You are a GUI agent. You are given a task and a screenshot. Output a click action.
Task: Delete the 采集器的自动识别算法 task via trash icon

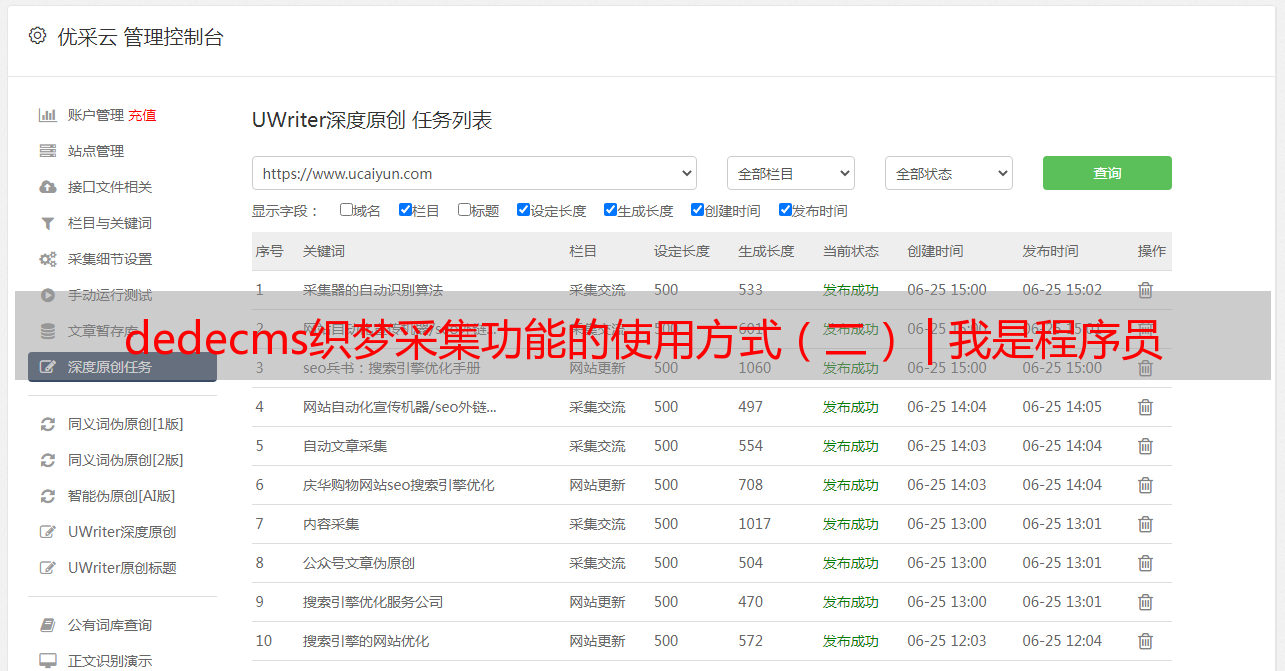click(1146, 290)
